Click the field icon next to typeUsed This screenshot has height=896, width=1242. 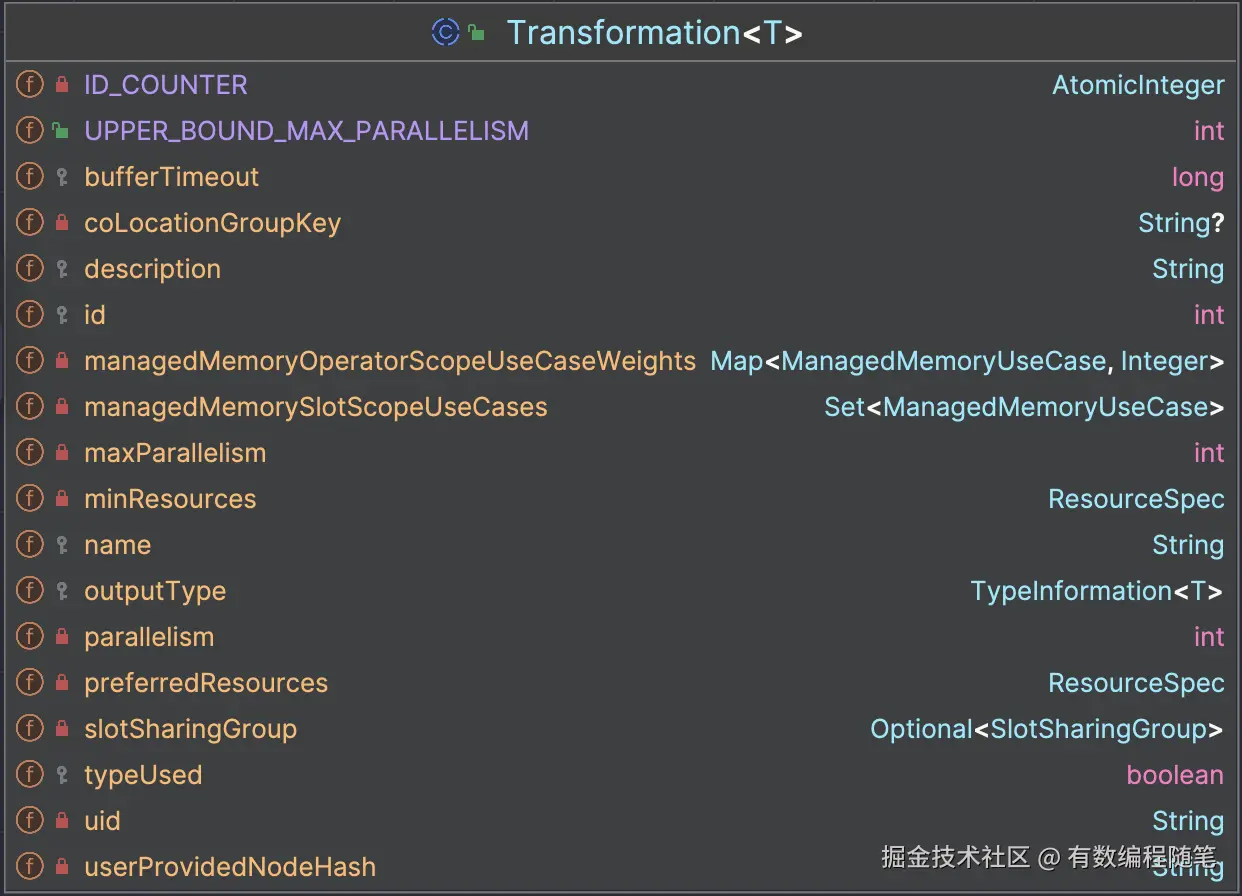tap(30, 775)
